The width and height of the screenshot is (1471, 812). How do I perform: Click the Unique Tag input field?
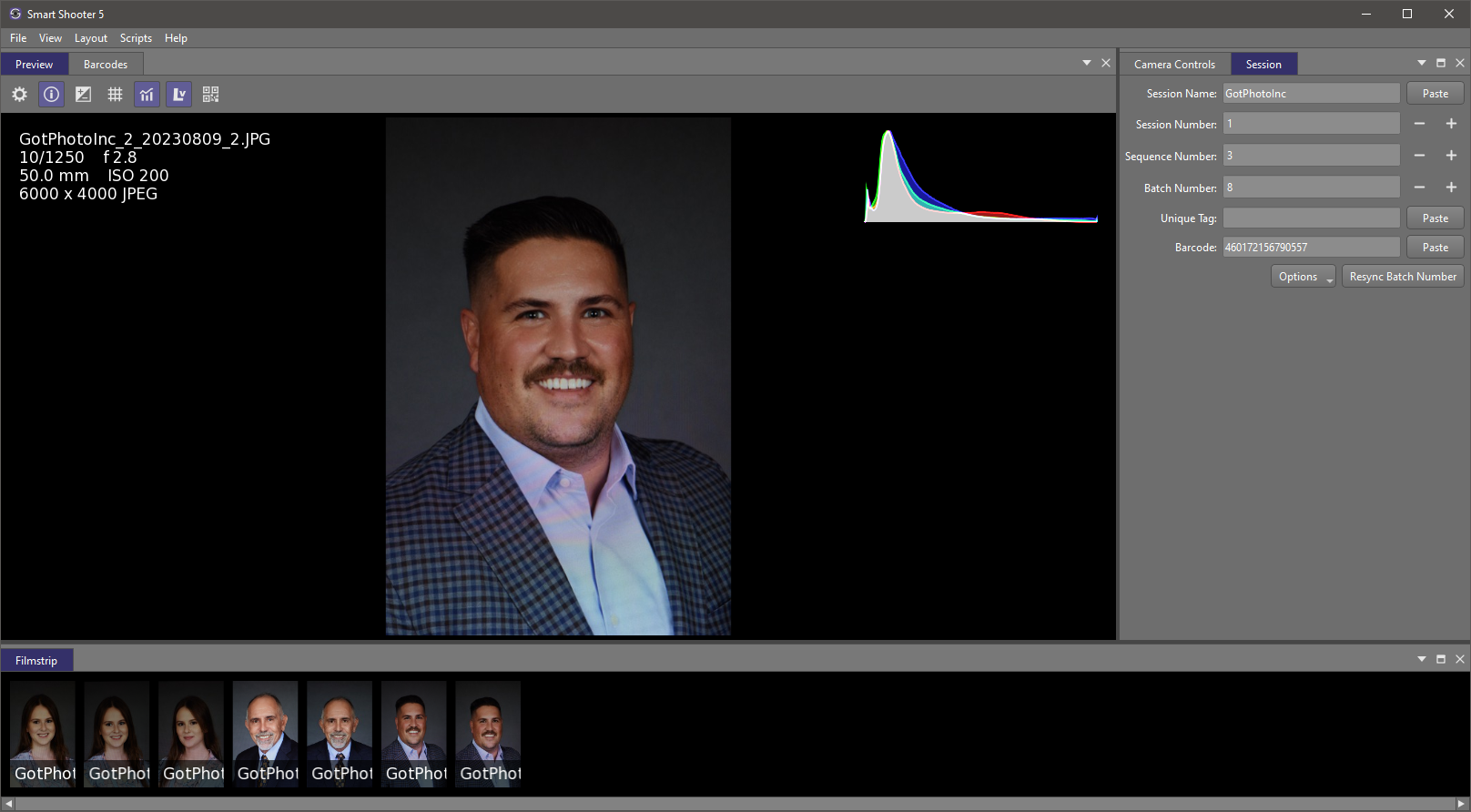(x=1311, y=218)
